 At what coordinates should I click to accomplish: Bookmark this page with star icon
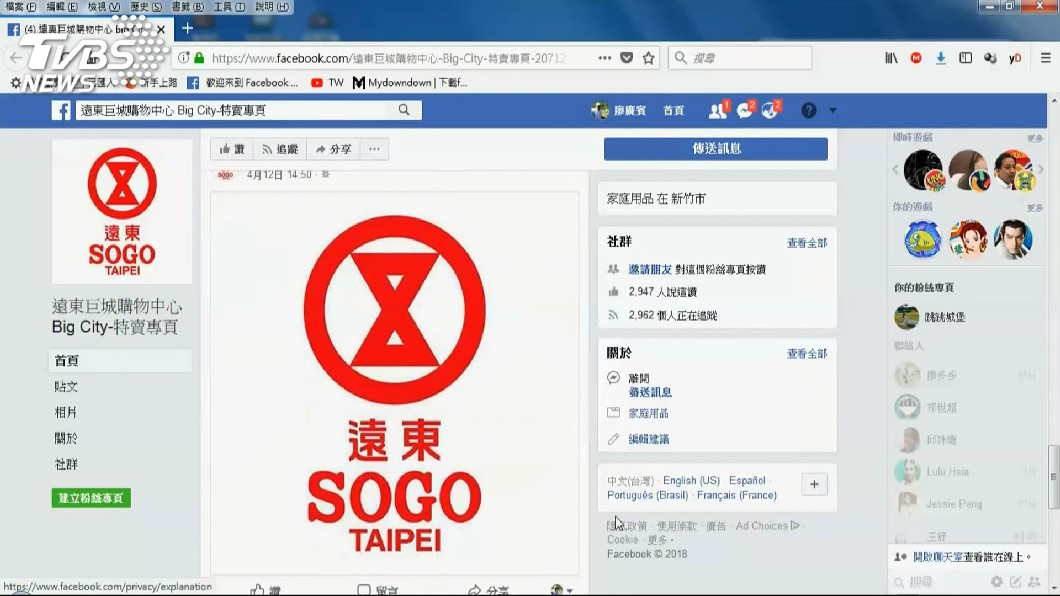(648, 58)
